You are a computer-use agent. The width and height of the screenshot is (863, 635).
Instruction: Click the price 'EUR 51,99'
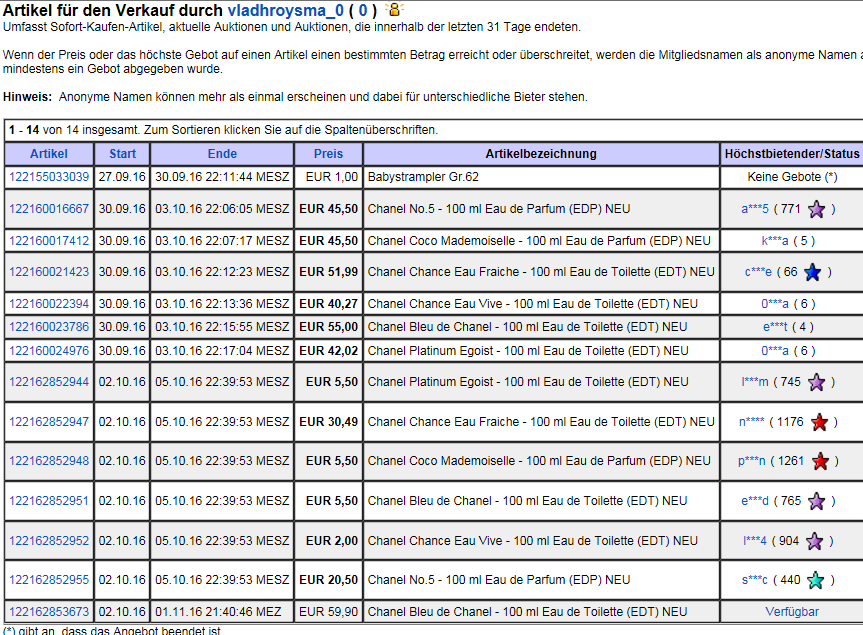tap(329, 272)
